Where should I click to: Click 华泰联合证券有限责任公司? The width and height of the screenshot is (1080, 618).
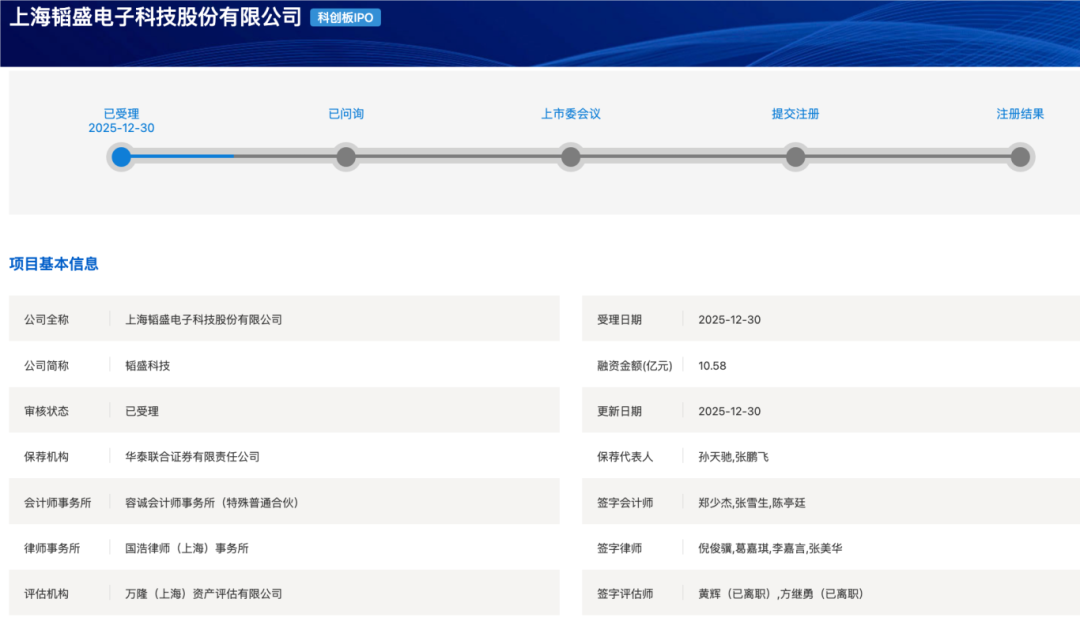pos(192,457)
